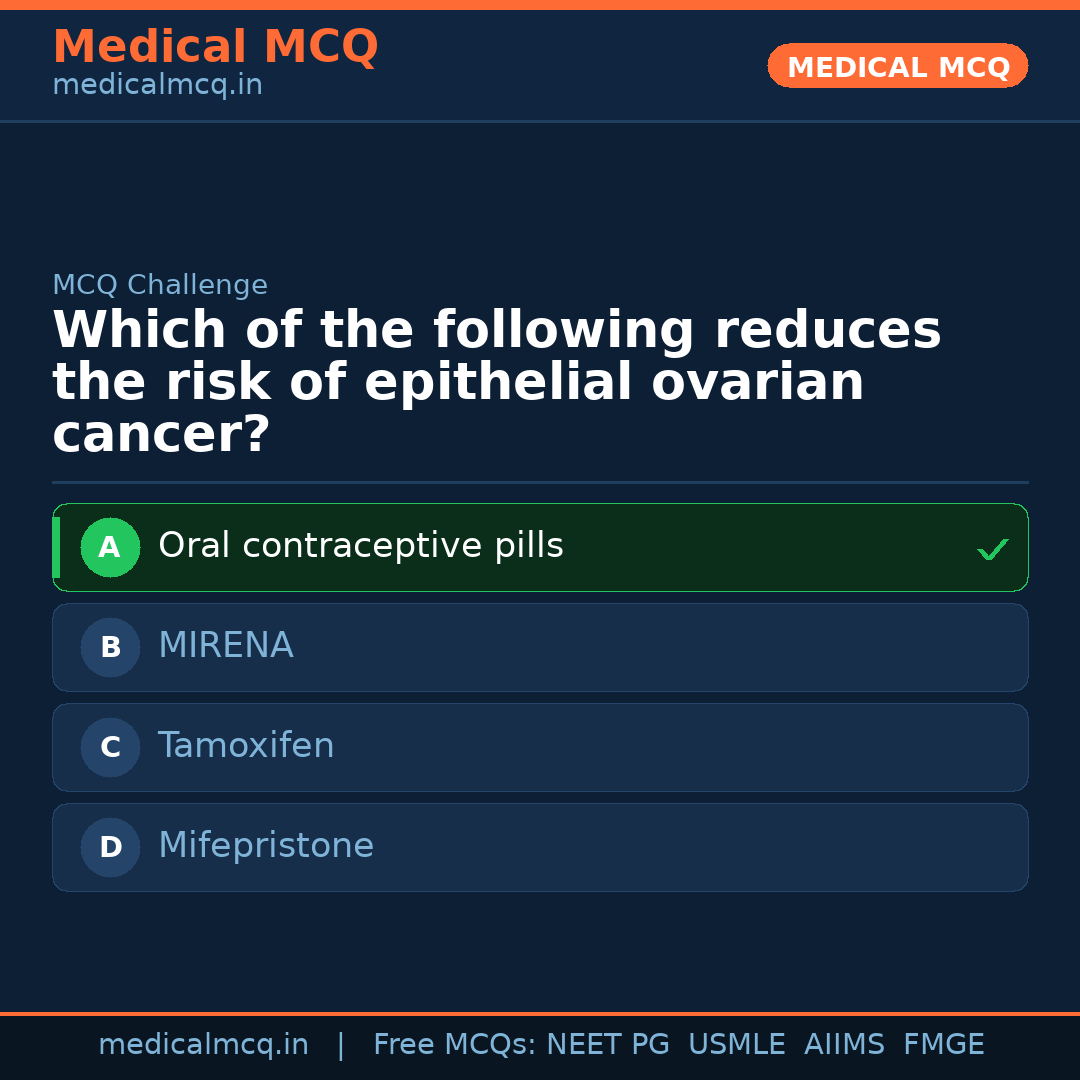
Task: Pick the Tamoxifen answer option
Action: (246, 746)
